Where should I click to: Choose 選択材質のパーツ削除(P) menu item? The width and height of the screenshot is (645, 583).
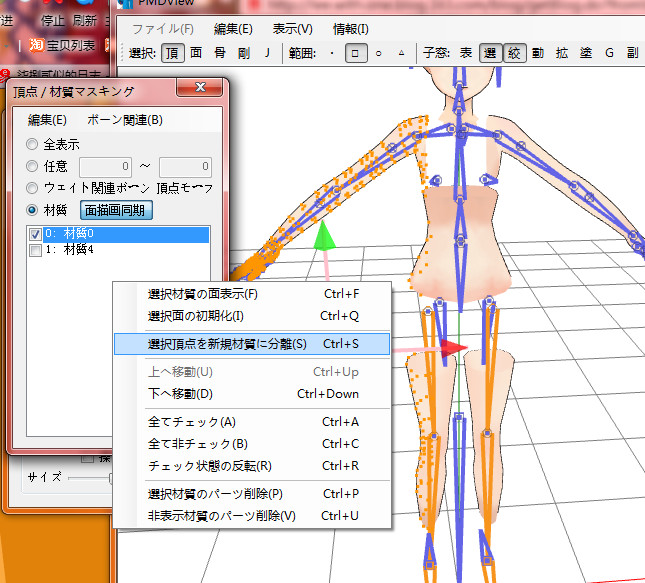coord(252,494)
